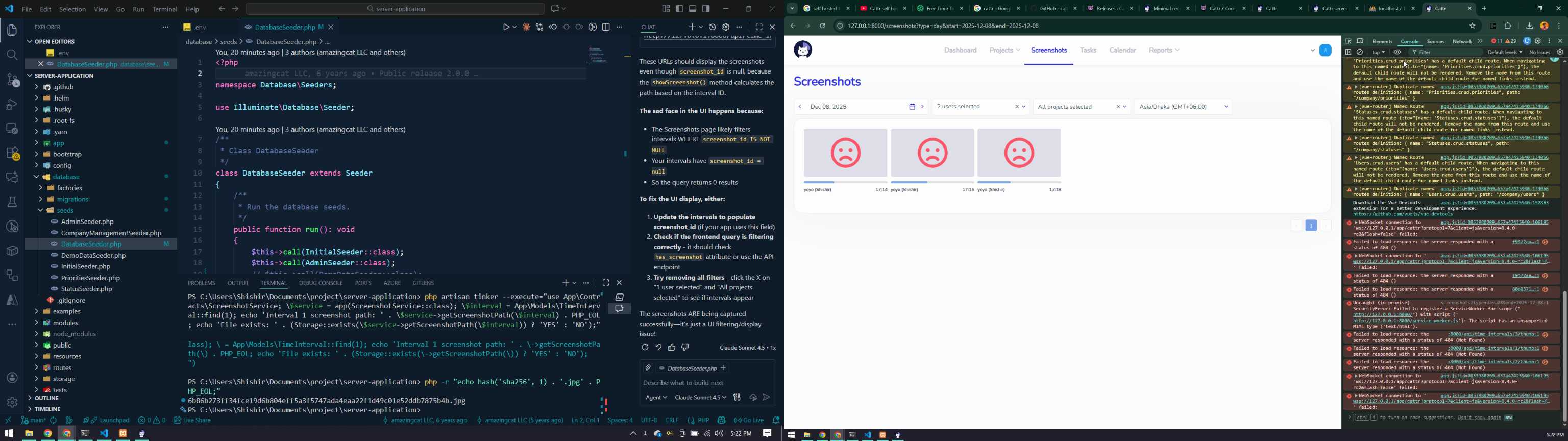Screen dimensions: 1568x441
Task: Expand the OUTLINE section in the Explorer
Action: [46, 398]
